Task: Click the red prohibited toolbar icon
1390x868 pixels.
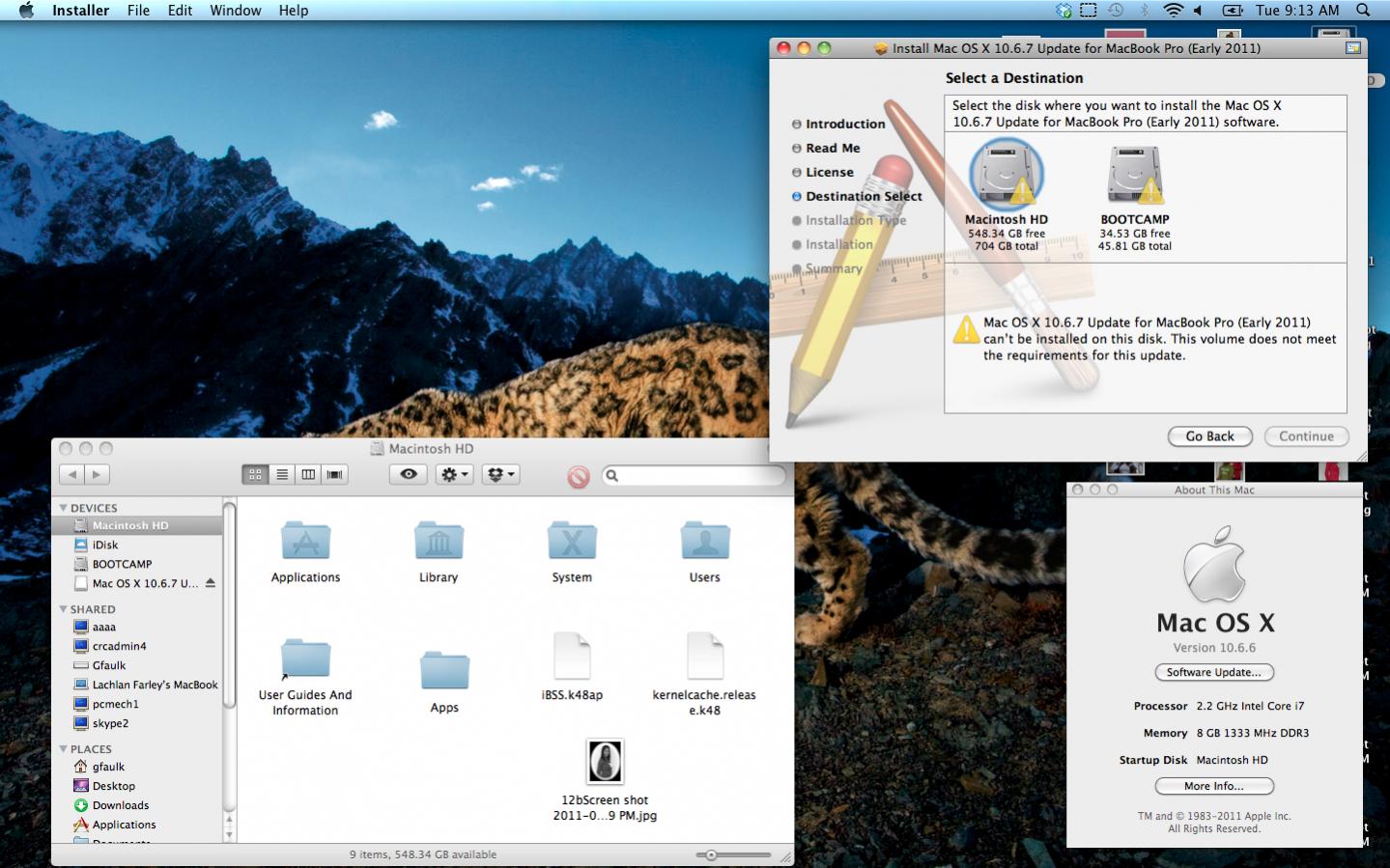Action: click(578, 476)
